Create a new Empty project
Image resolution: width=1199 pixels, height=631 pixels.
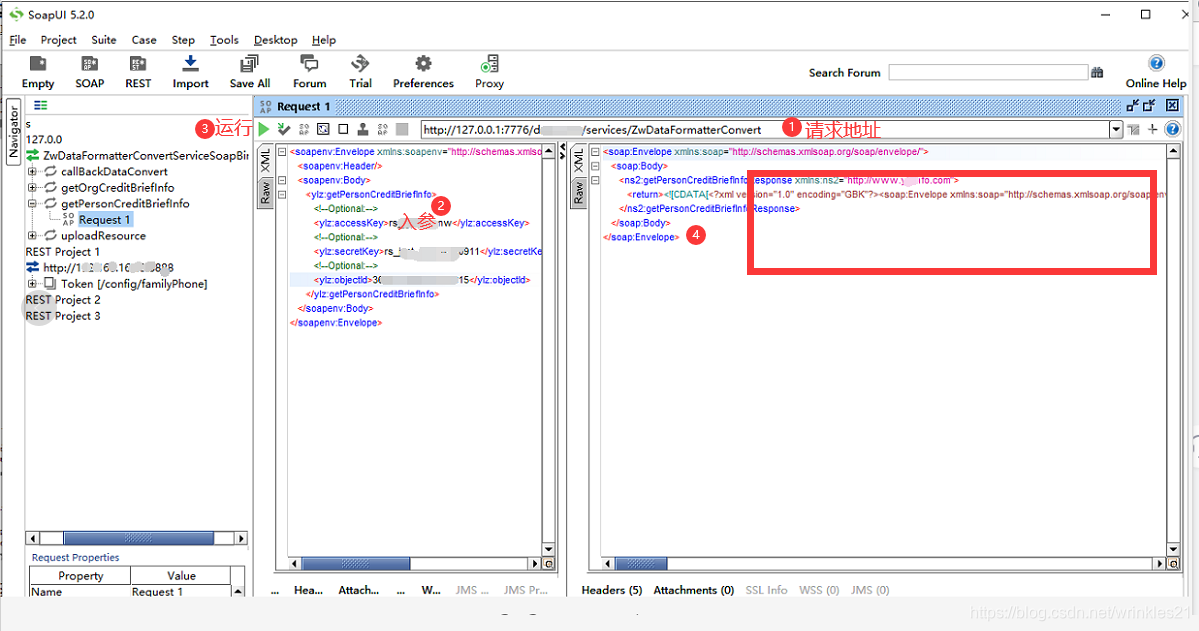(x=37, y=70)
